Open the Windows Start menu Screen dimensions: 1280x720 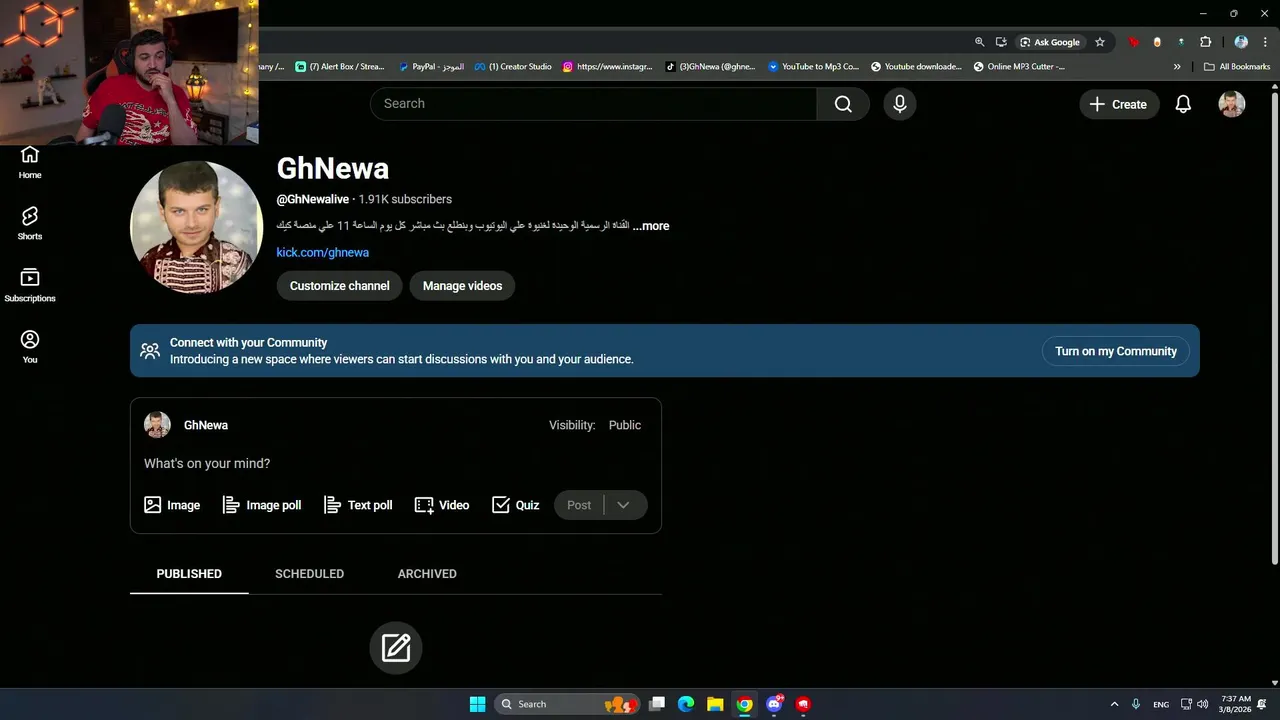coord(477,704)
